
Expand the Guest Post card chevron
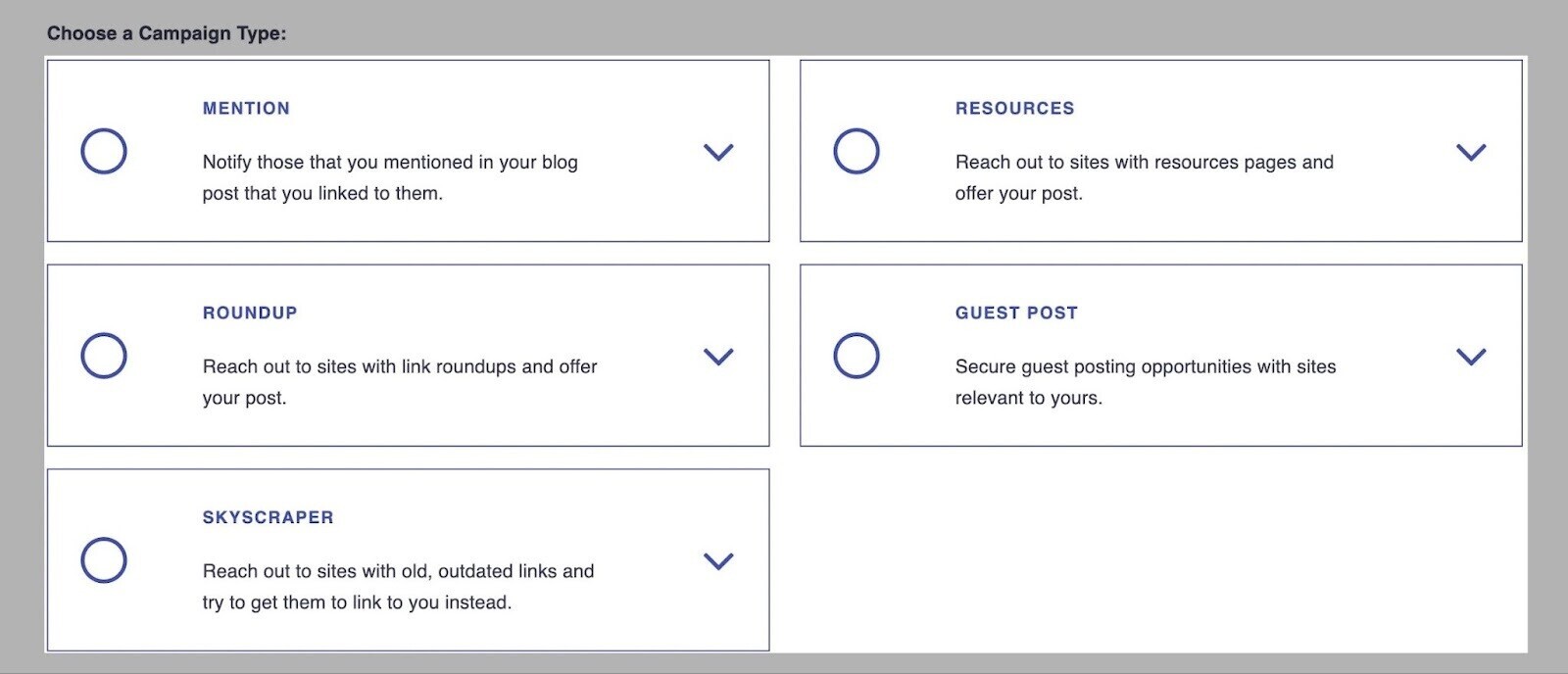pyautogui.click(x=1470, y=358)
